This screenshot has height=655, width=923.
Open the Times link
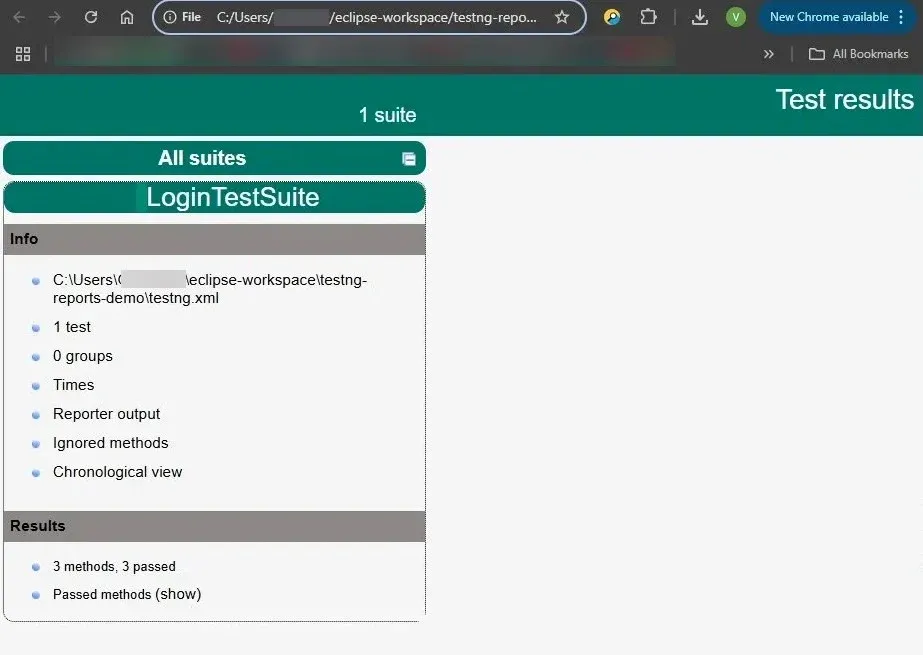pos(74,385)
